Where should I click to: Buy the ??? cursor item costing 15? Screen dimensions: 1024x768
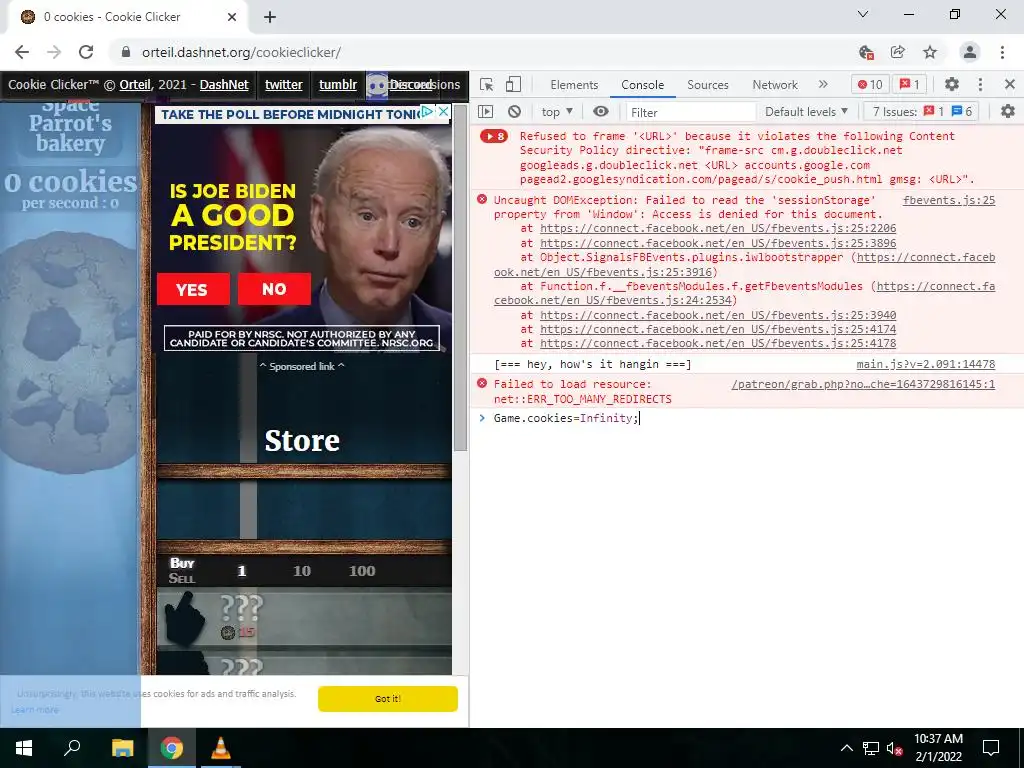coord(304,617)
